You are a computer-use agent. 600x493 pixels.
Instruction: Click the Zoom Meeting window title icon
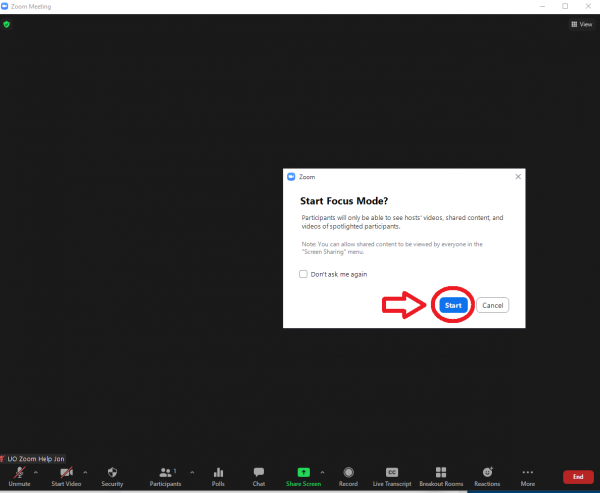(4, 6)
